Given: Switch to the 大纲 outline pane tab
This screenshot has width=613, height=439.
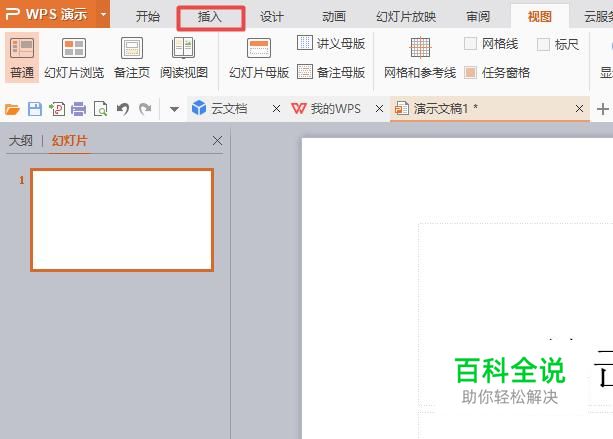Looking at the screenshot, I should tap(21, 140).
